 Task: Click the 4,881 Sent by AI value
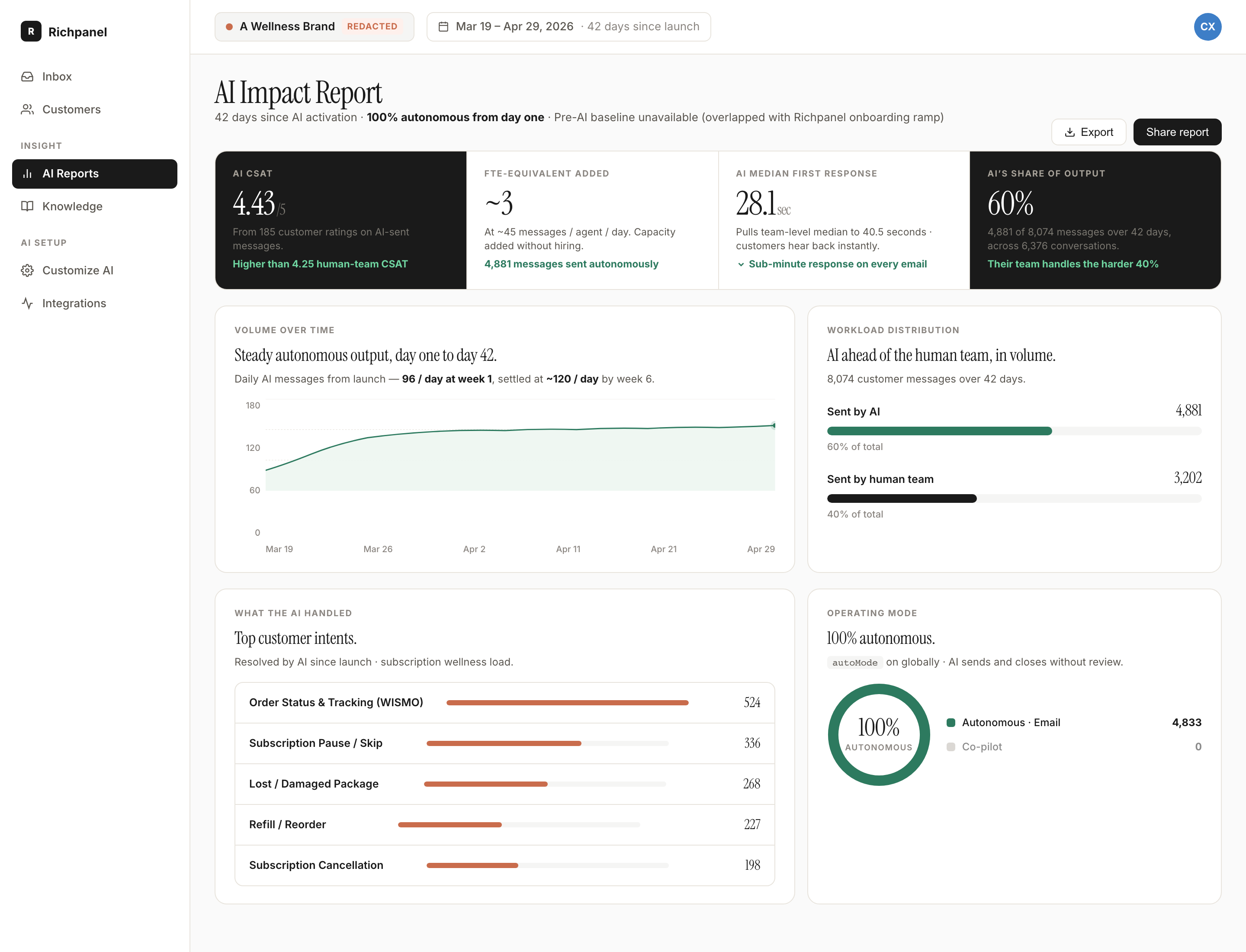coord(1188,410)
